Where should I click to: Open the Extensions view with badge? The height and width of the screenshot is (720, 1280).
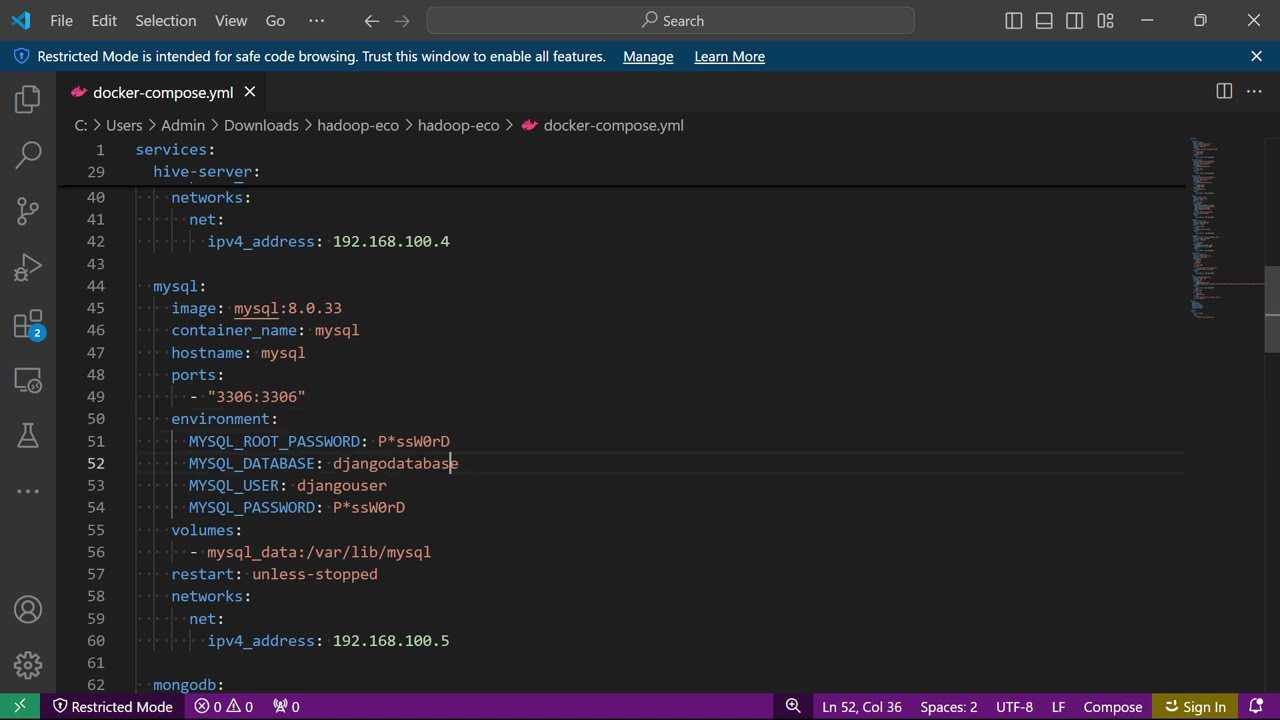pyautogui.click(x=28, y=324)
